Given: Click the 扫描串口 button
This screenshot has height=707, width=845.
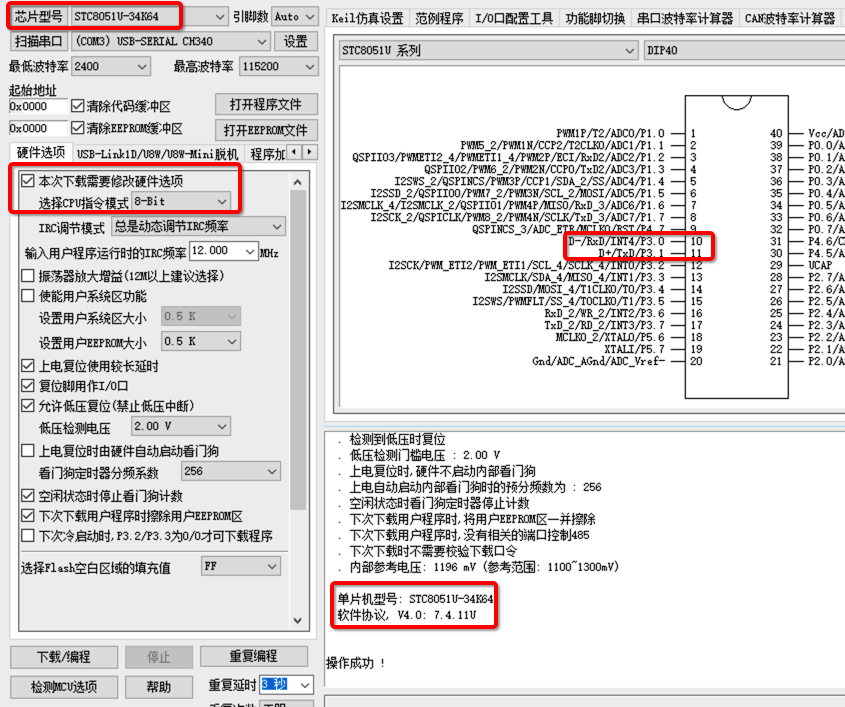Looking at the screenshot, I should [39, 41].
